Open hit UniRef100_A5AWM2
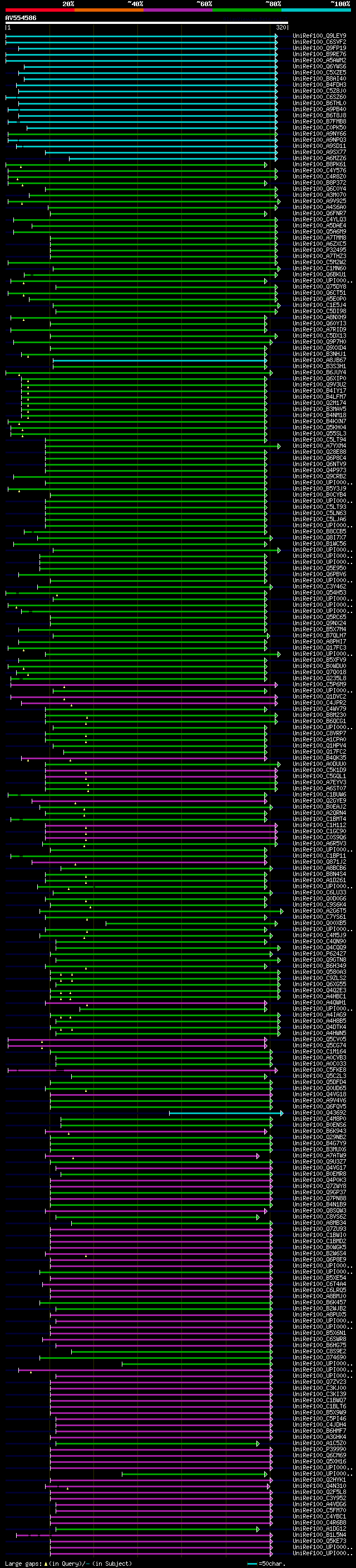The image size is (356, 1568). click(x=319, y=60)
